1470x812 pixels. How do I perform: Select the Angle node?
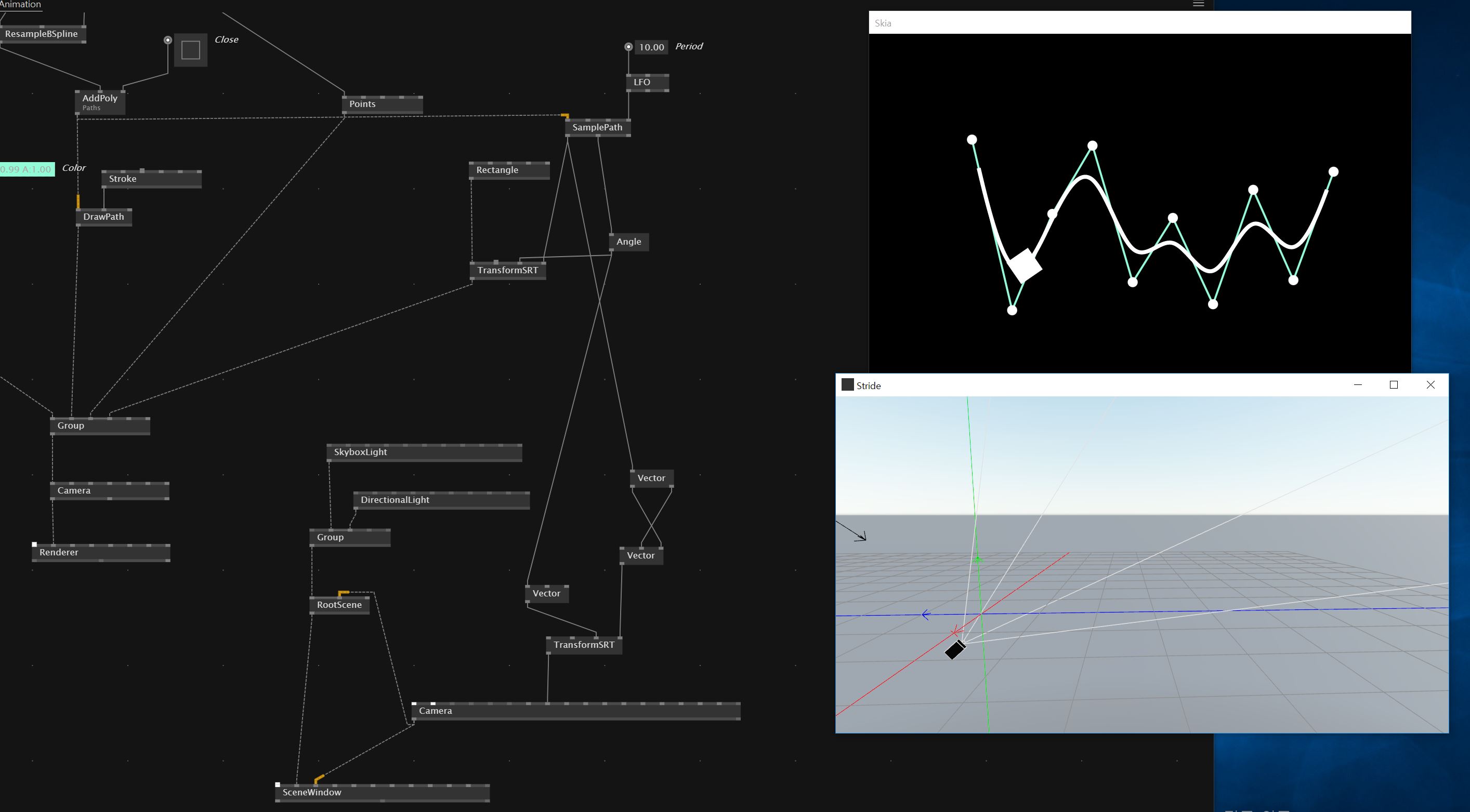click(x=628, y=242)
